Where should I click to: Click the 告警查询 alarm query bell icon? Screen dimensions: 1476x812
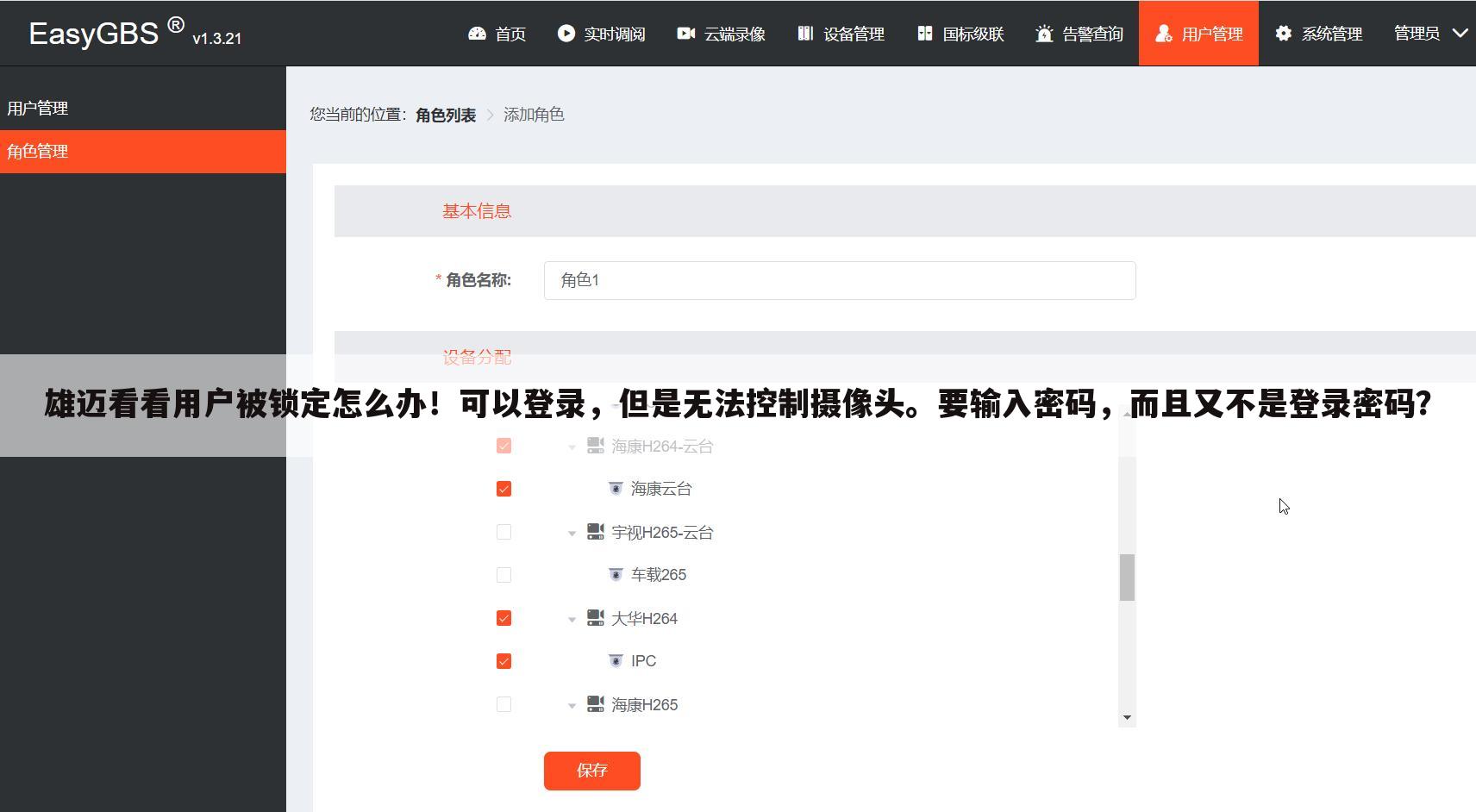tap(1044, 33)
